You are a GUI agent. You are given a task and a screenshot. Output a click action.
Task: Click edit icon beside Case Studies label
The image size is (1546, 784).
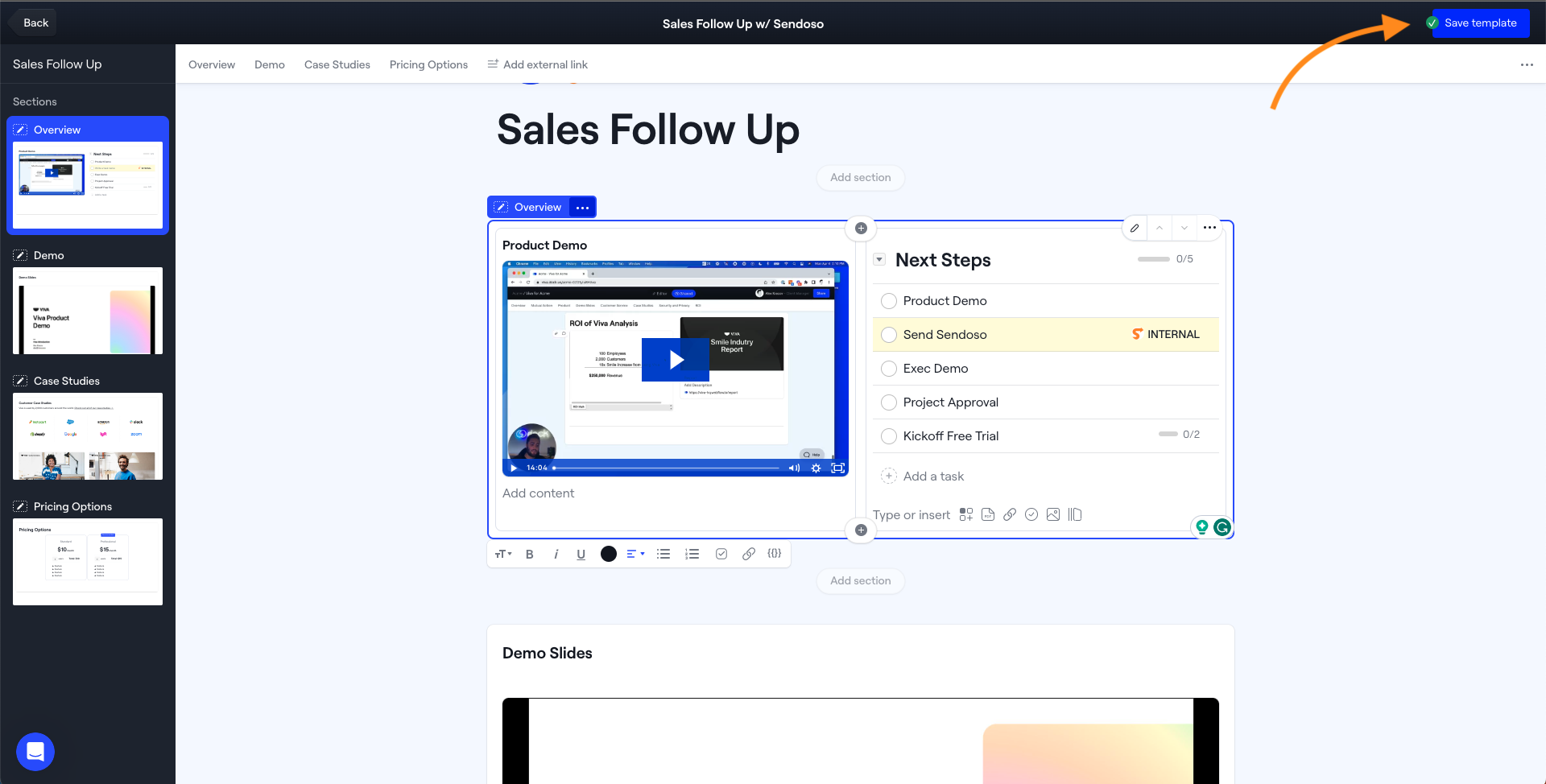tap(20, 381)
